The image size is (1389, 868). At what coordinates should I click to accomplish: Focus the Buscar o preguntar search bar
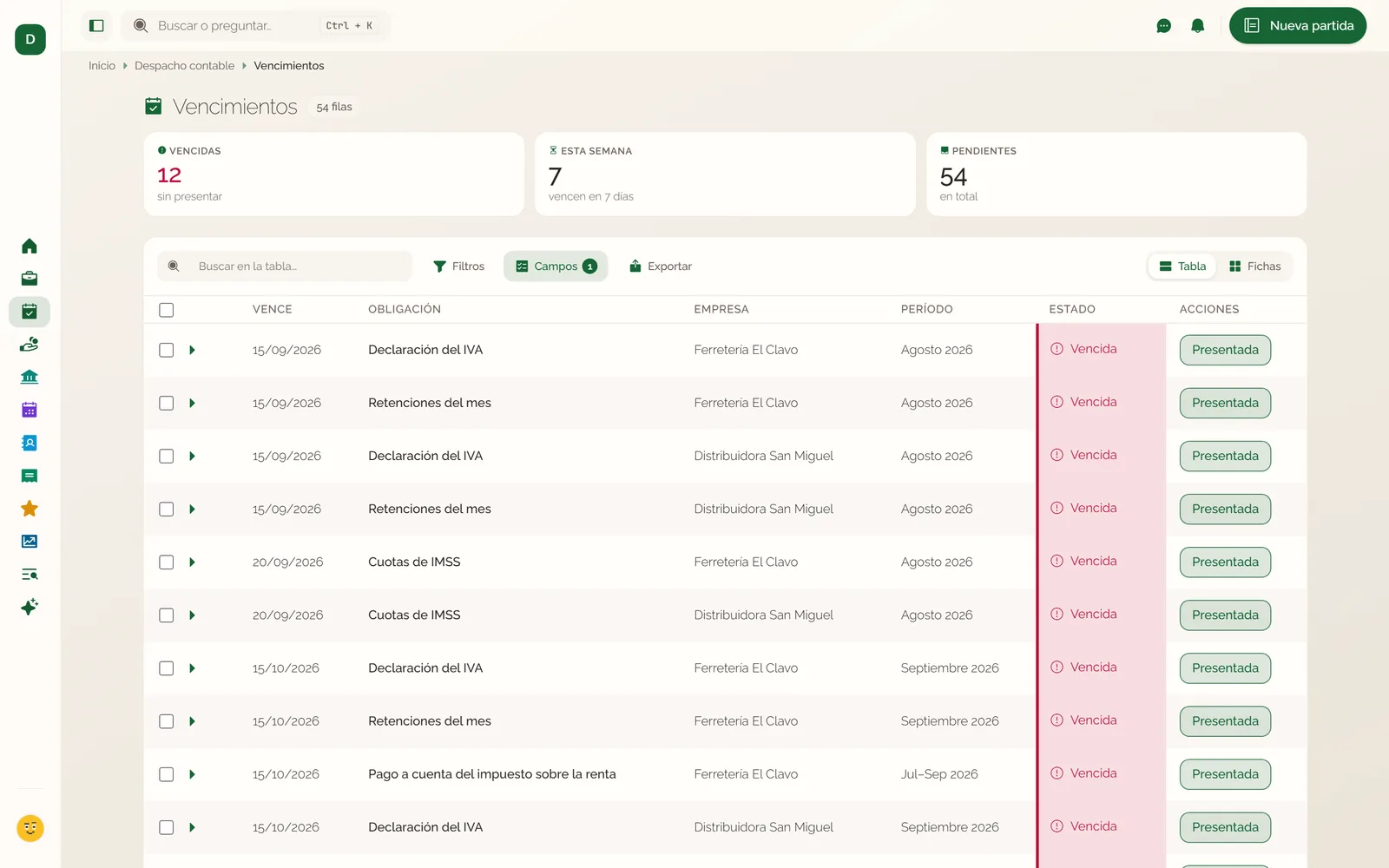(255, 26)
